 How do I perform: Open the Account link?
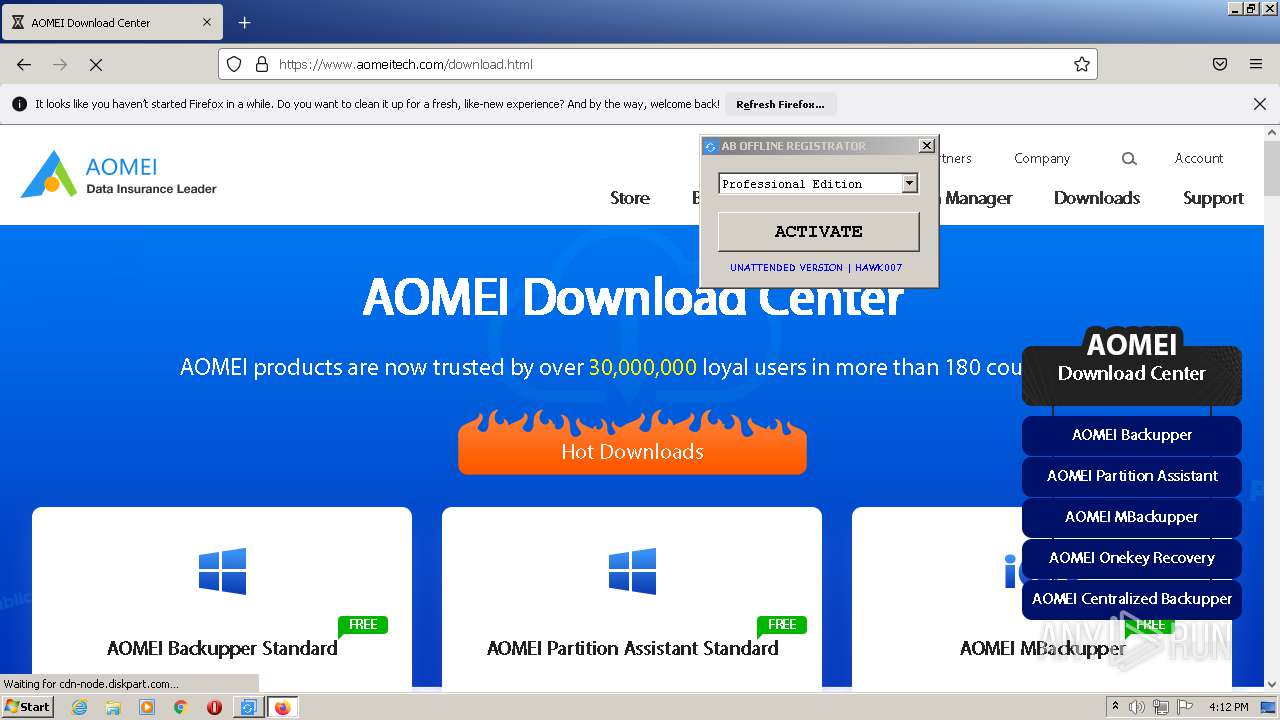(1199, 158)
